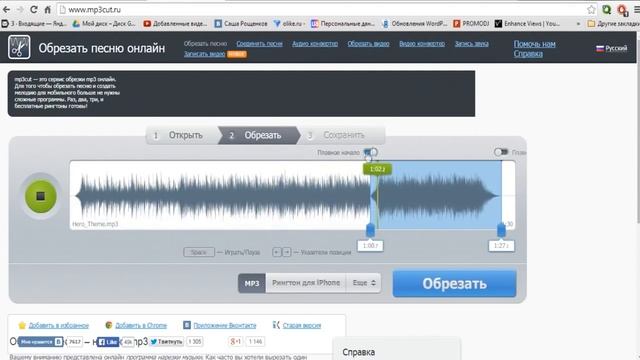Click the red Opera-style extension icon
This screenshot has height=360, width=640.
point(622,10)
